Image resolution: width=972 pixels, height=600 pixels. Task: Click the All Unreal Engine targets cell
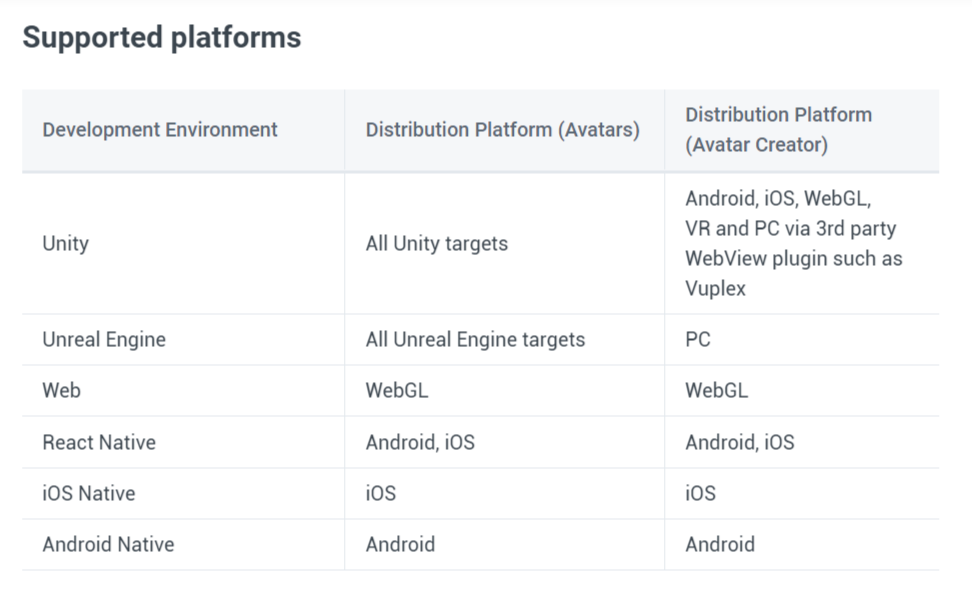[x=475, y=340]
